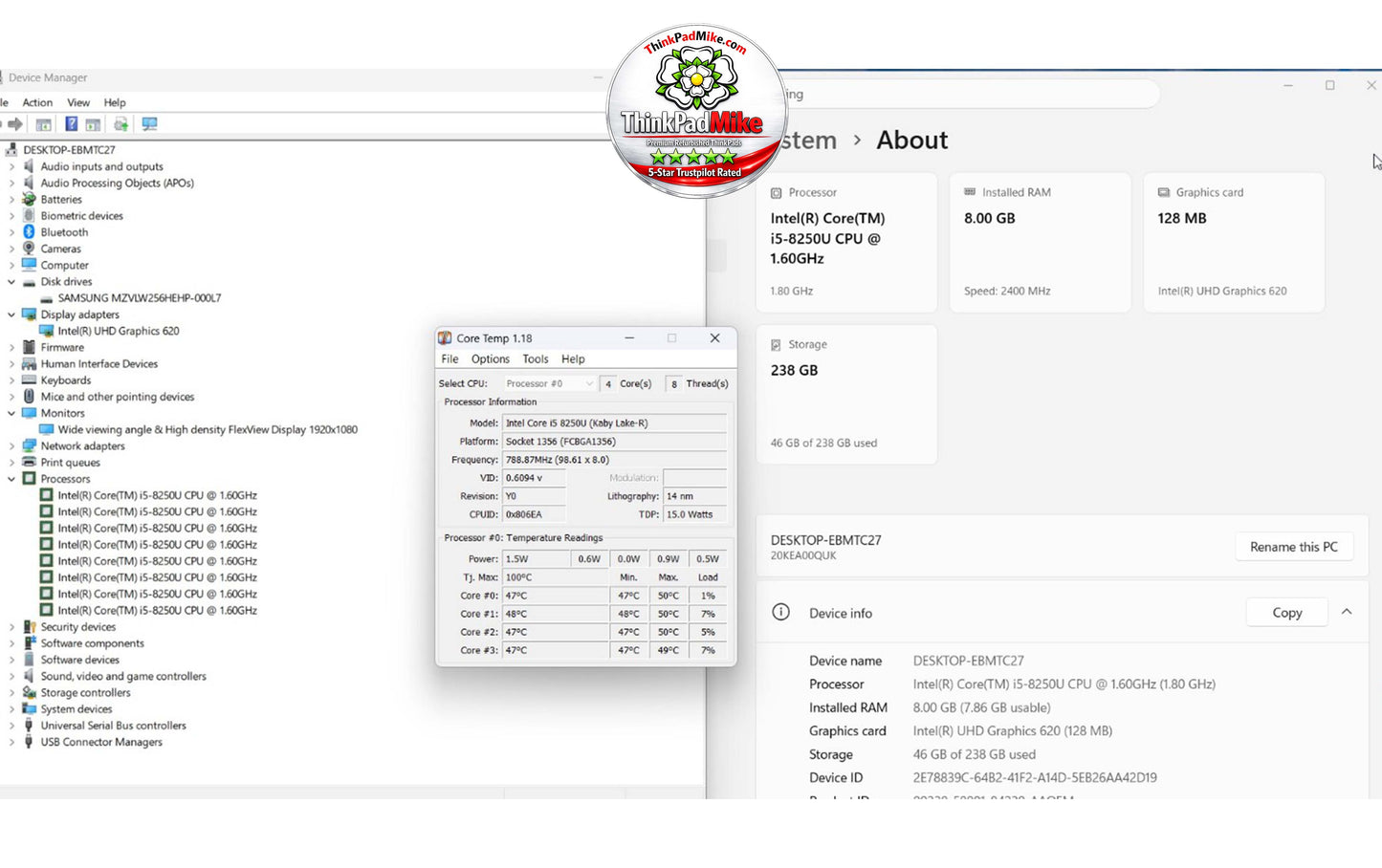Open the Tools menu in Core Temp
Screen dimensions: 1382x868
[x=536, y=359]
